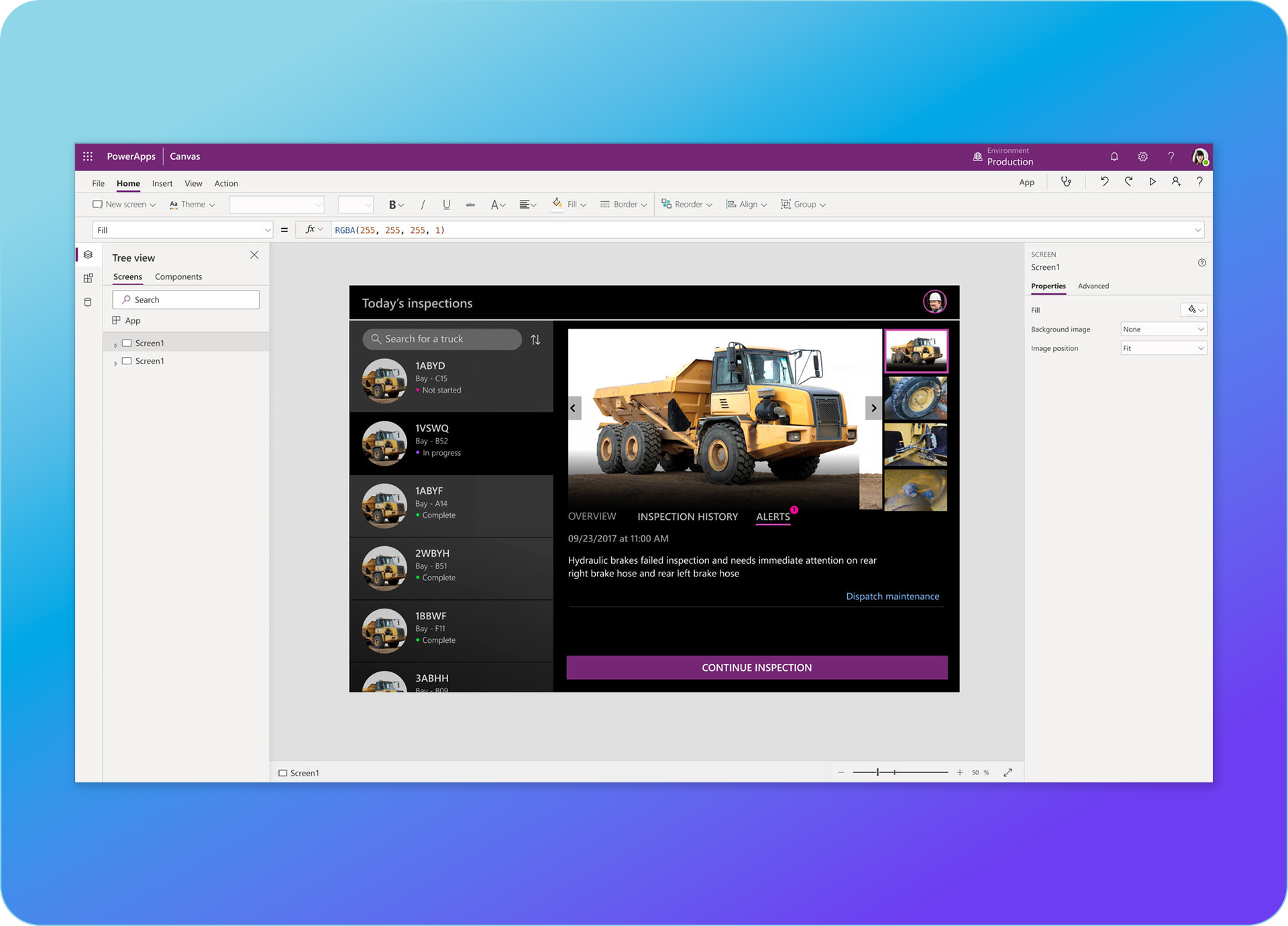This screenshot has width=1288, height=926.
Task: Click fit-to-window expand icon in status bar
Action: point(1008,773)
